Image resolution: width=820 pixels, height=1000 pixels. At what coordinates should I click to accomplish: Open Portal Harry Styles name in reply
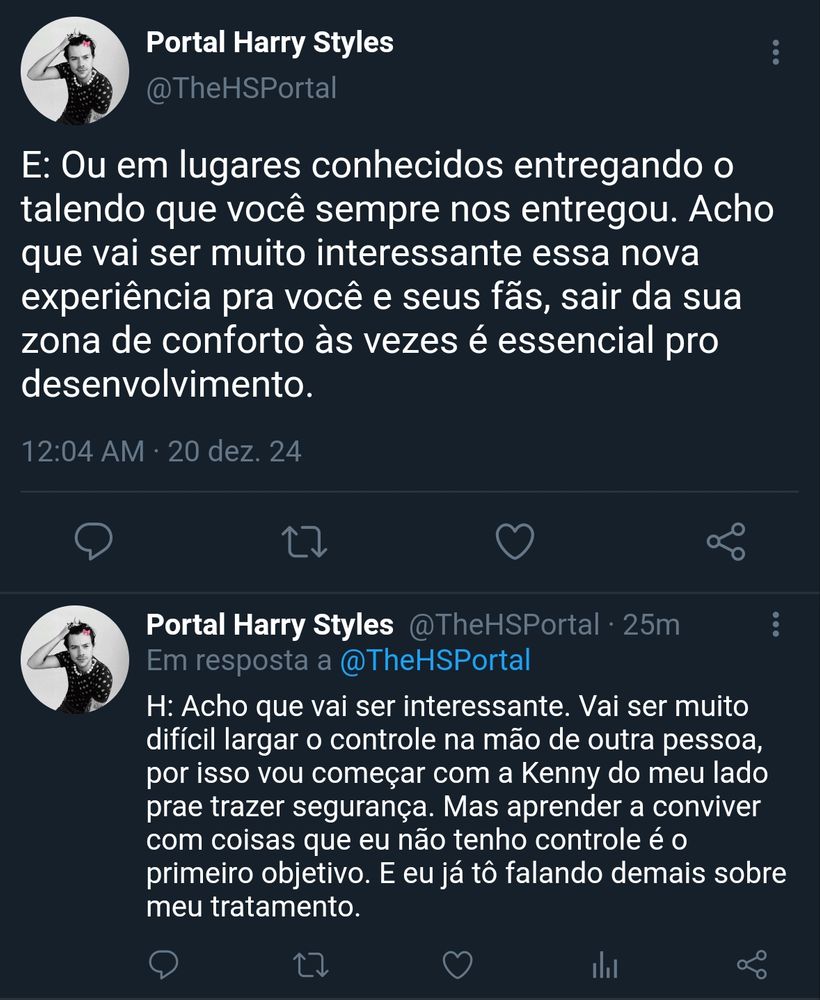coord(270,625)
